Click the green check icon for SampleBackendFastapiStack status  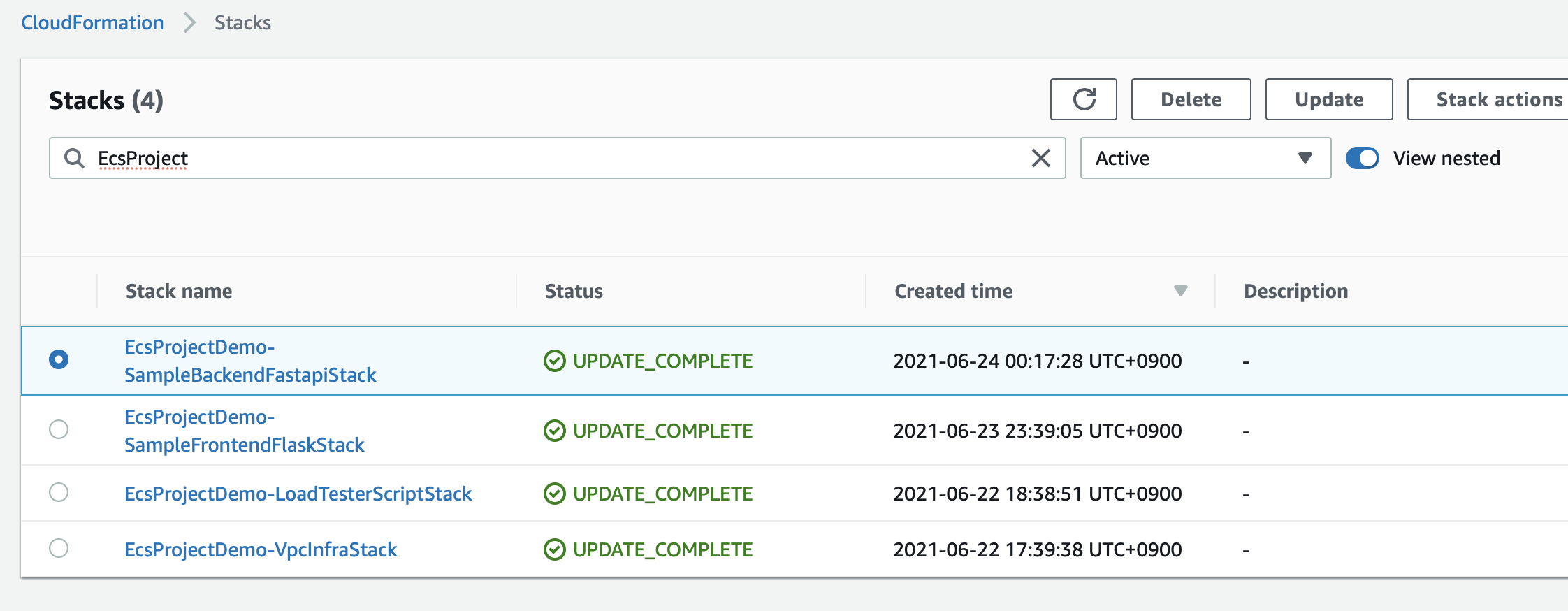pos(554,361)
